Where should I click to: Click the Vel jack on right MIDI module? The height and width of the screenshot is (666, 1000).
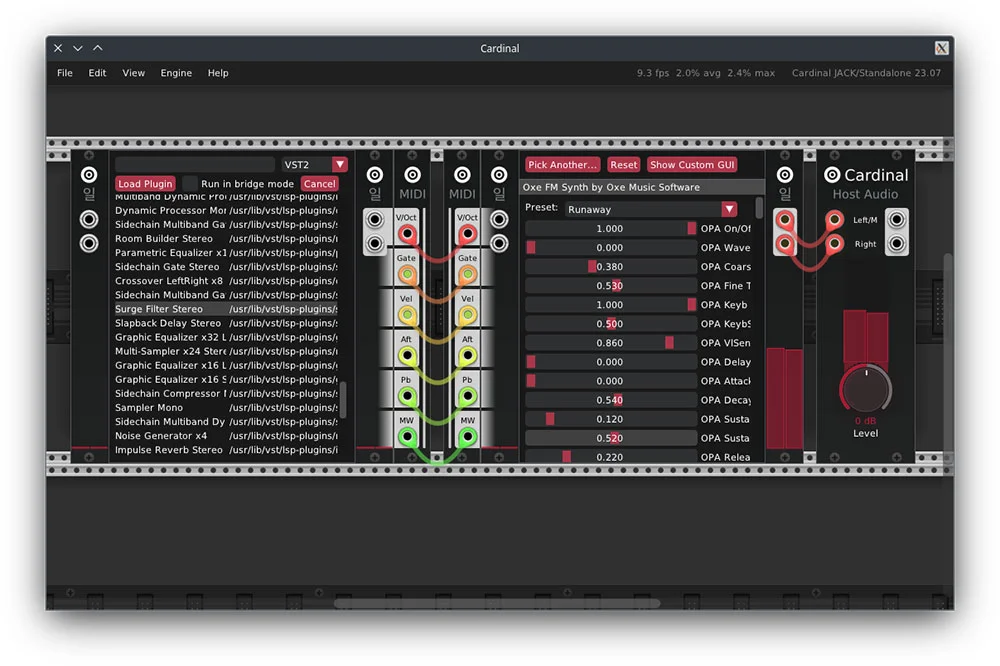coord(467,315)
